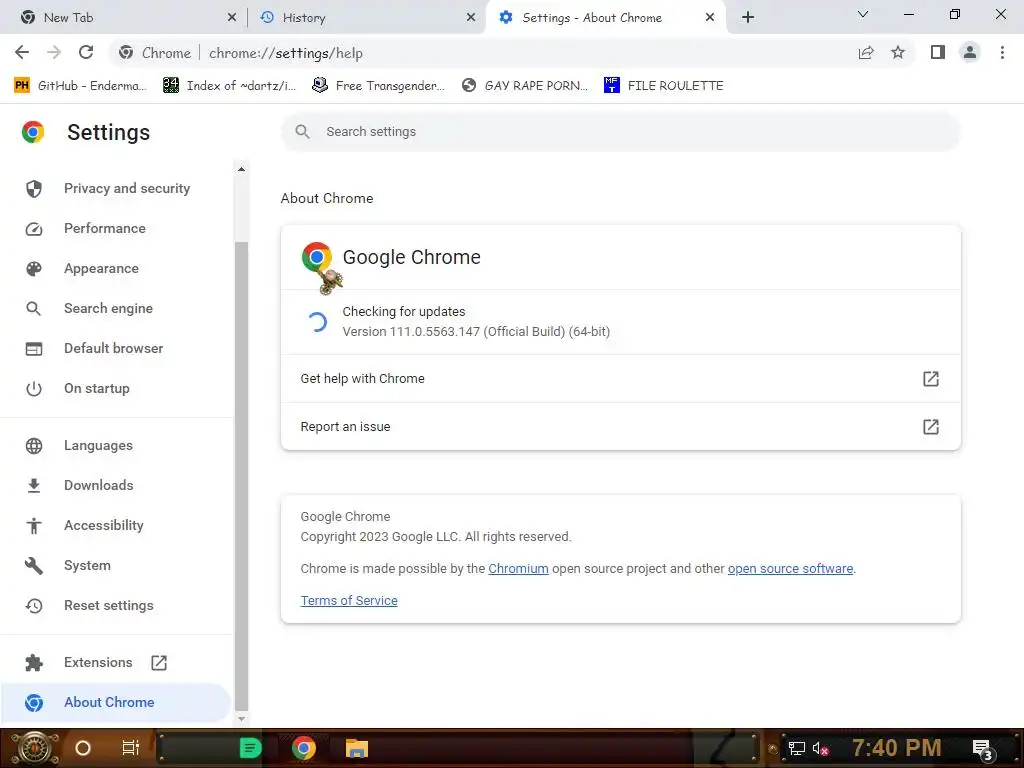Click the version number text 111.0.5563.147
The image size is (1024, 768).
point(435,332)
